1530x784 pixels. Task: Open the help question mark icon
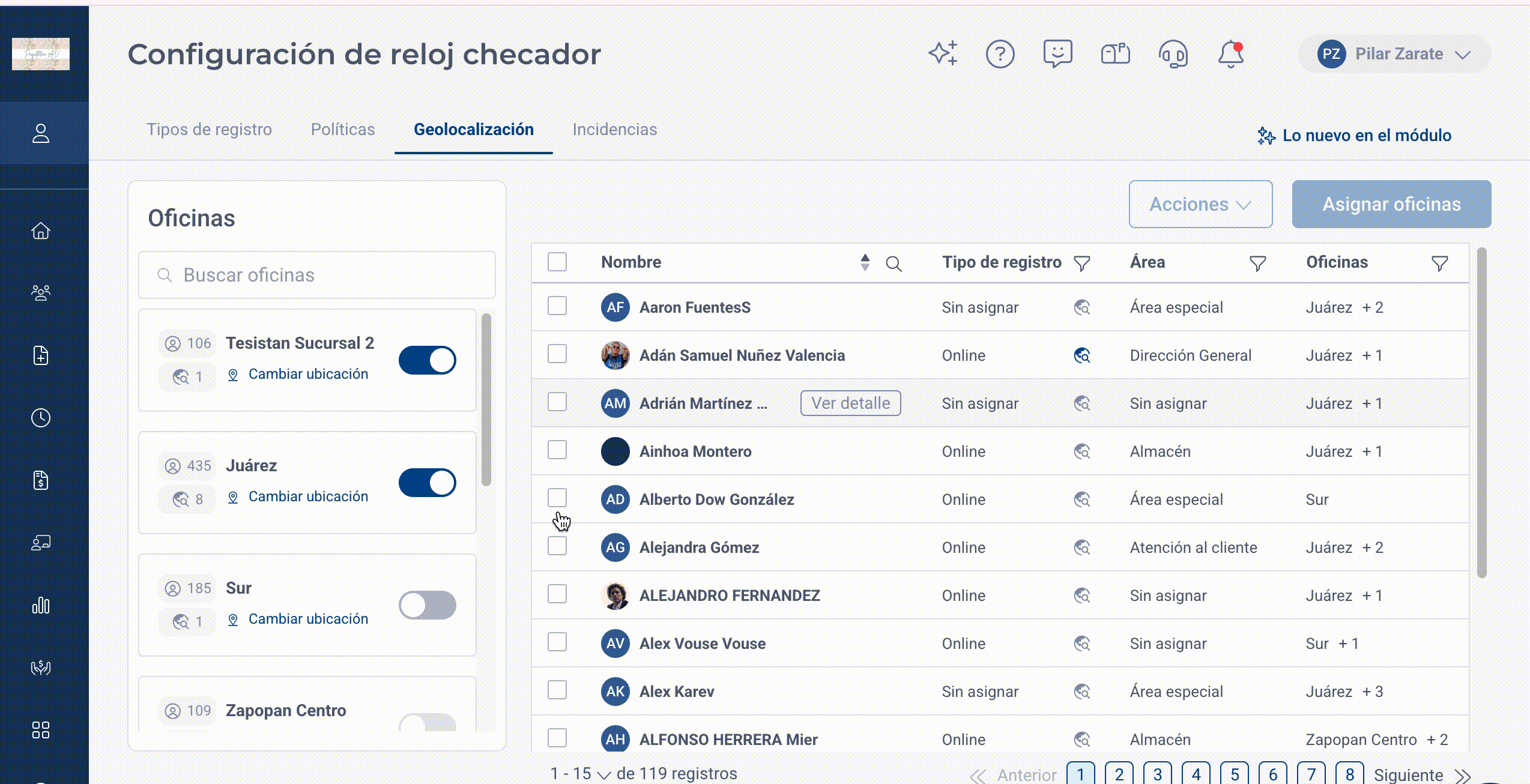1000,54
